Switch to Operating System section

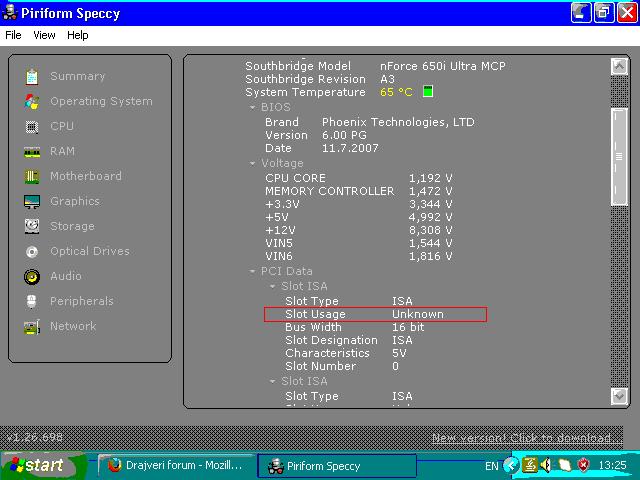(101, 101)
